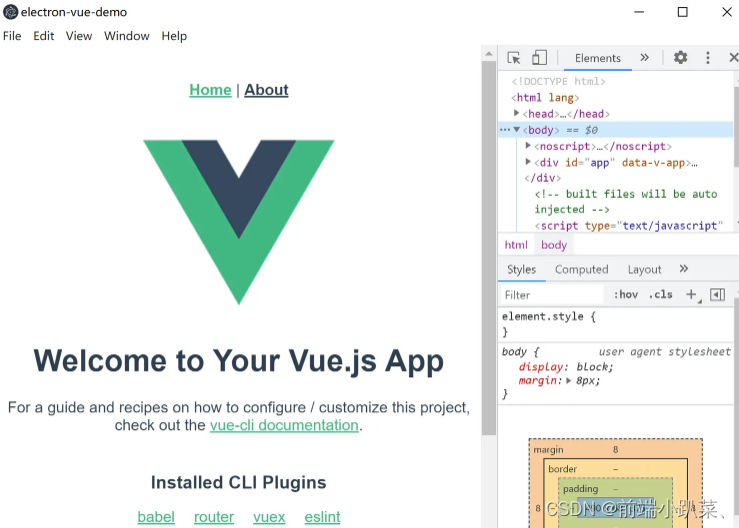The width and height of the screenshot is (739, 528).
Task: Go to the Home link
Action: 210,90
